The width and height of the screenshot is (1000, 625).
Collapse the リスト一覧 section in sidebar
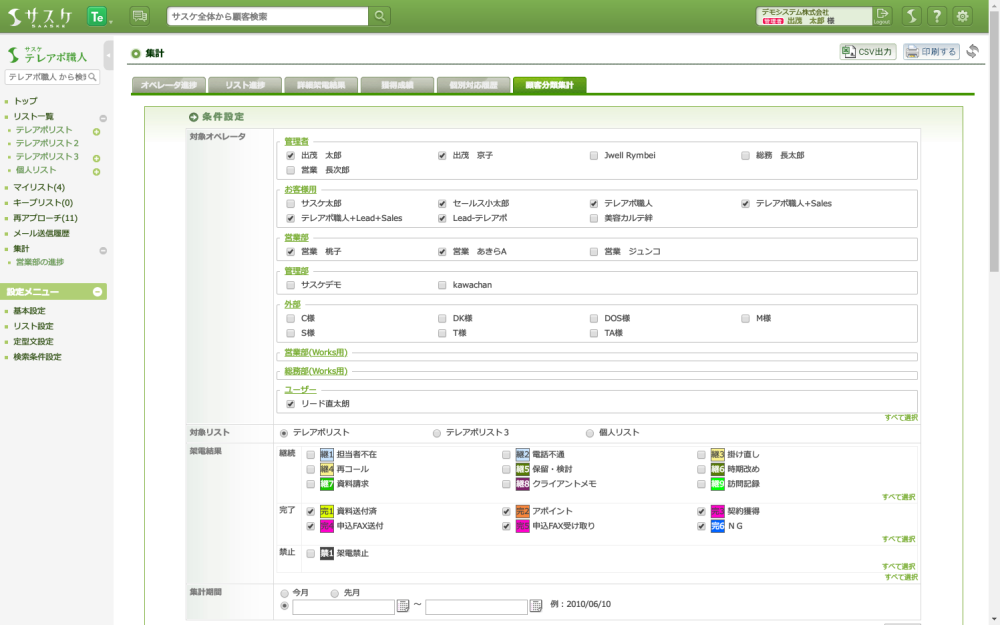click(102, 118)
